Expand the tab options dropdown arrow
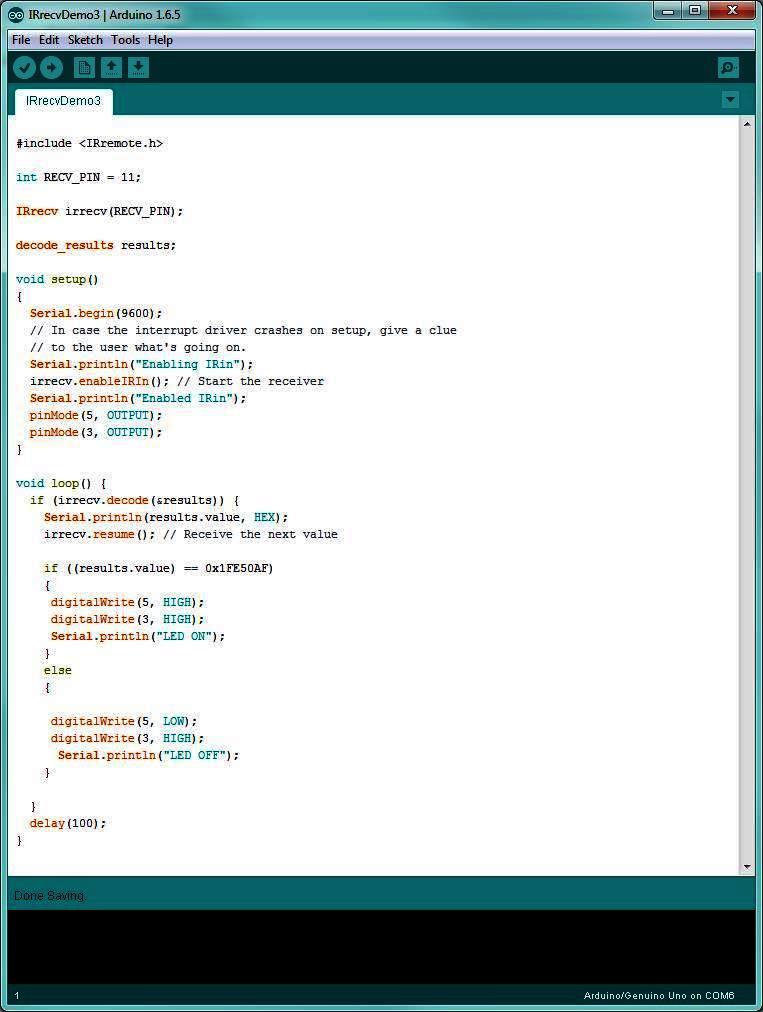 (730, 99)
